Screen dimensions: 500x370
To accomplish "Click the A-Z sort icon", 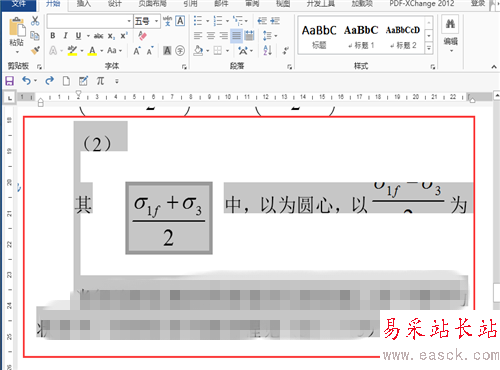I will point(268,51).
